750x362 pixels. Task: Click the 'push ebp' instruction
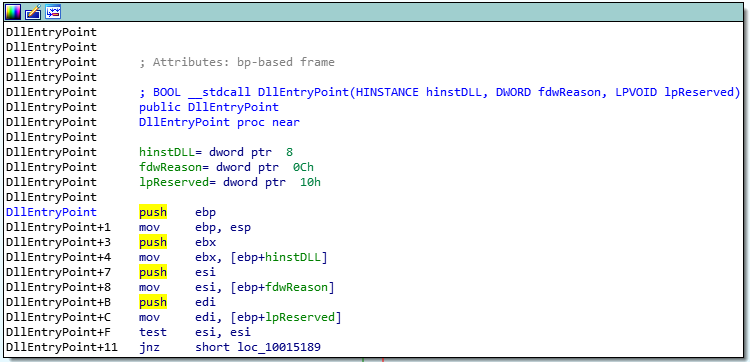[177, 212]
